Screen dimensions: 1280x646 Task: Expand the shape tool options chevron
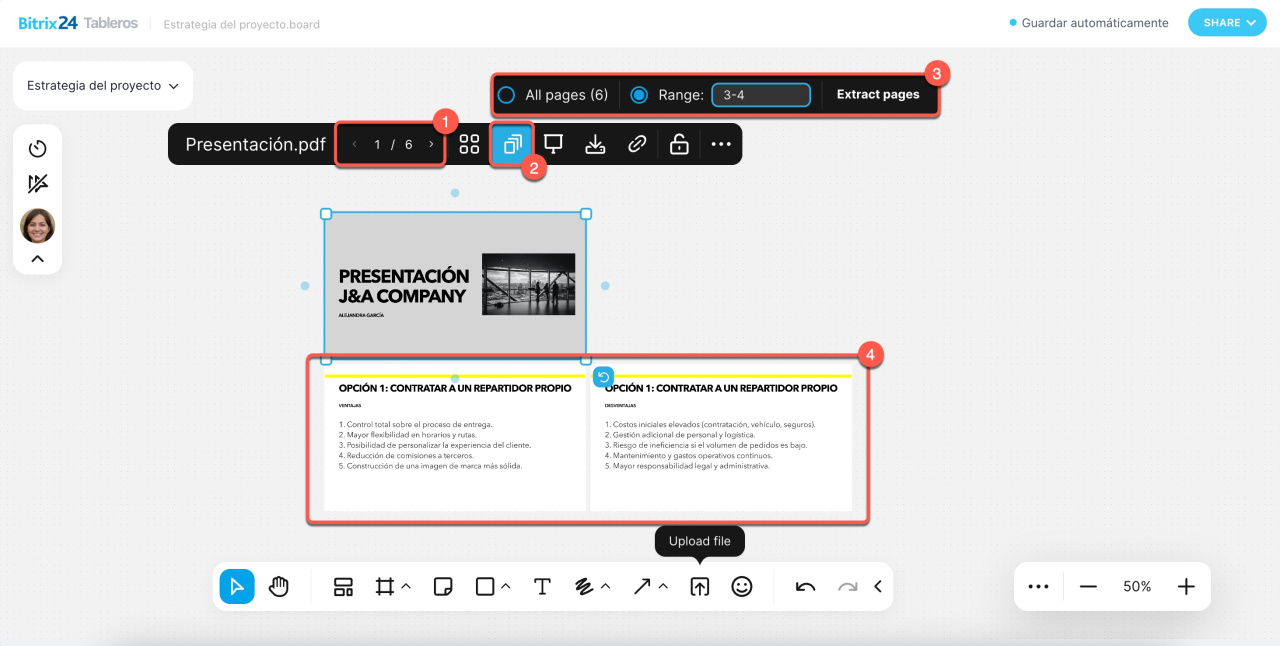(x=506, y=587)
